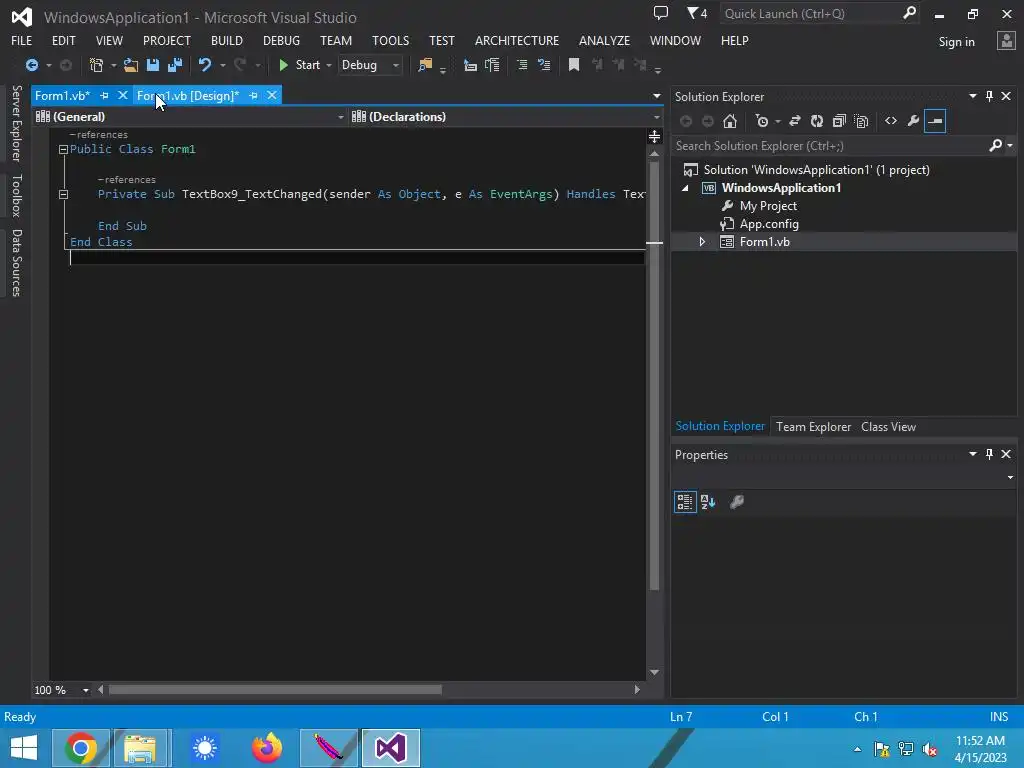Viewport: 1024px width, 768px height.
Task: Pin the Form1.vb tab
Action: tap(104, 95)
